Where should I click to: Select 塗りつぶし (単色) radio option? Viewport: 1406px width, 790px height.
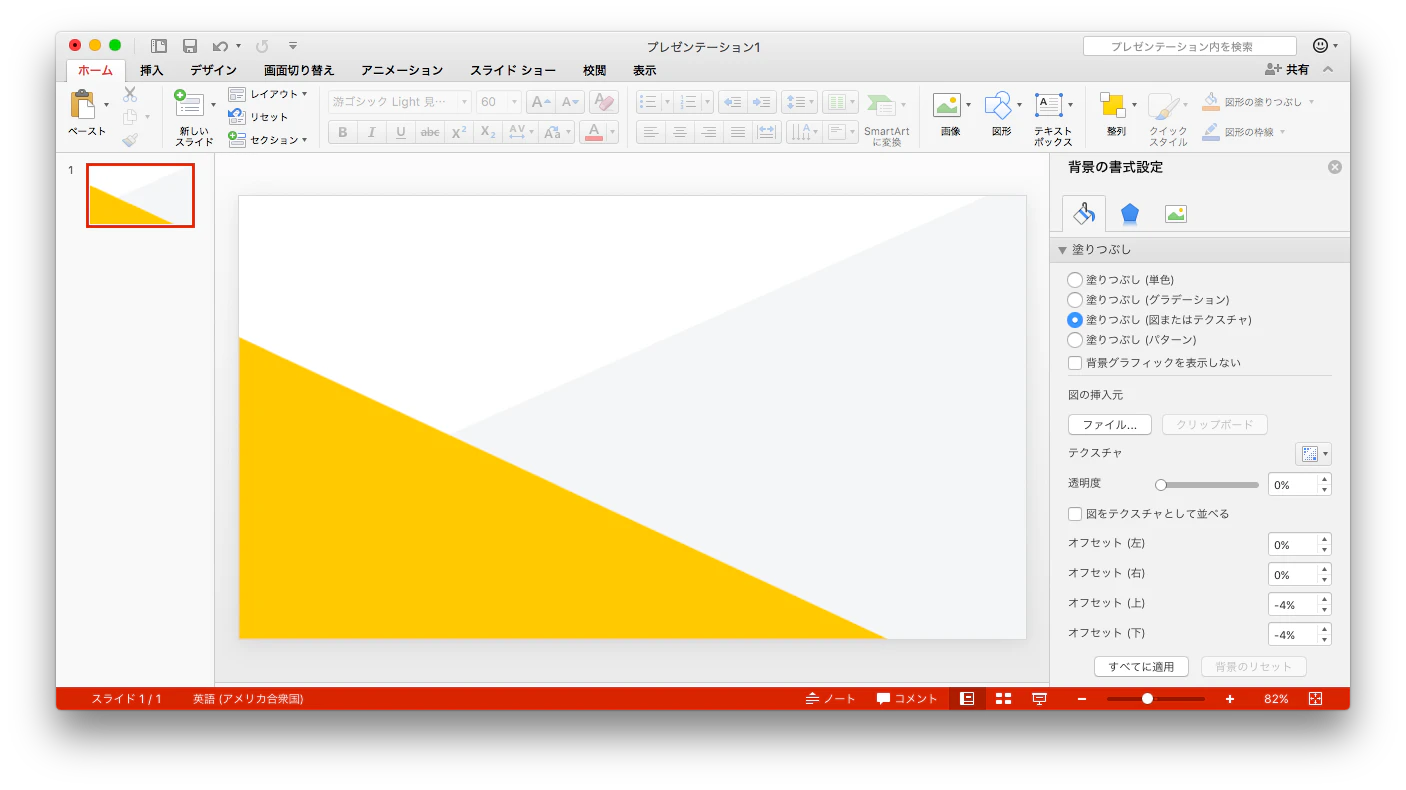click(1075, 280)
